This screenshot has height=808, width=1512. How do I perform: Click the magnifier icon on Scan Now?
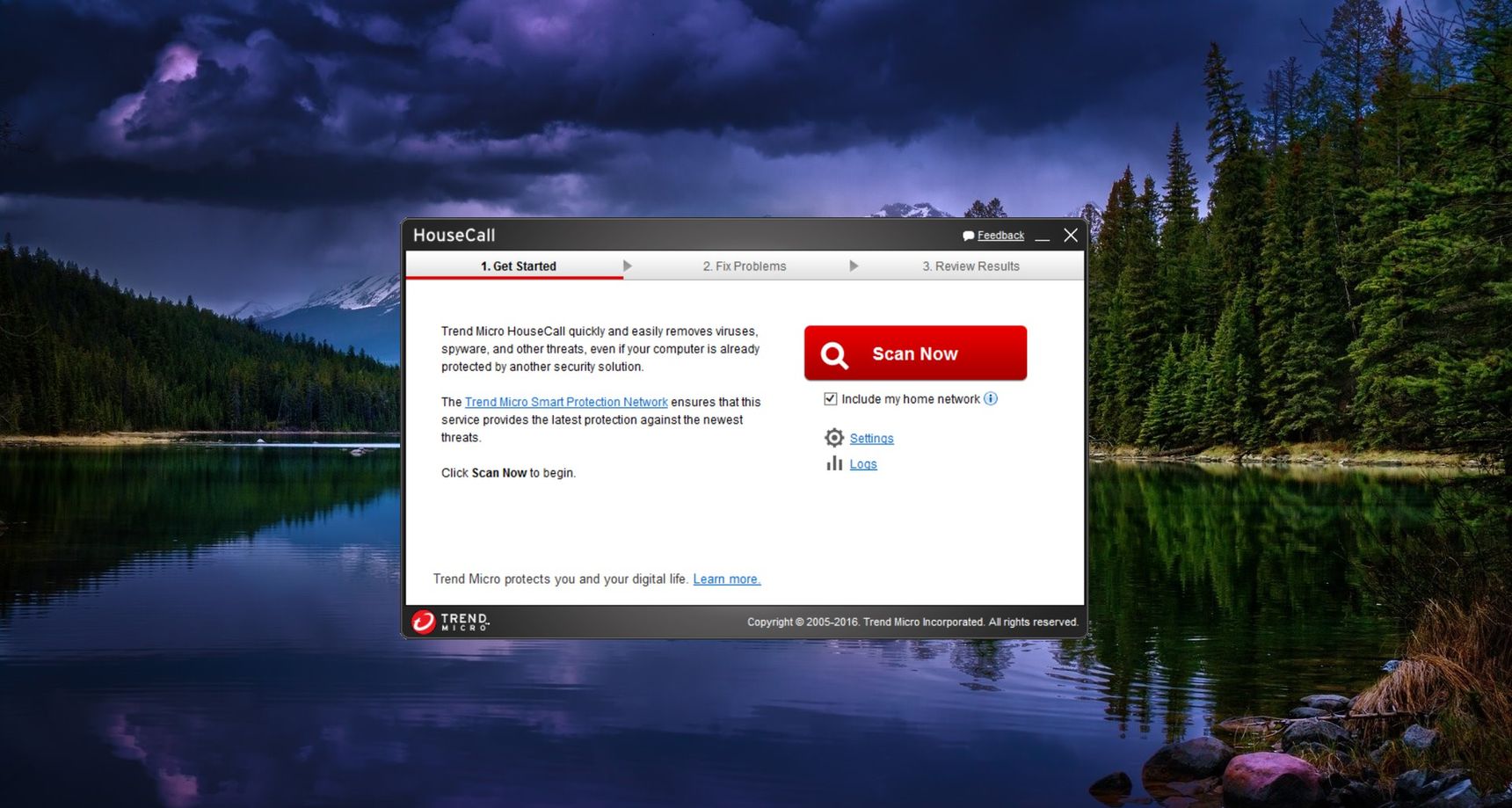[834, 354]
